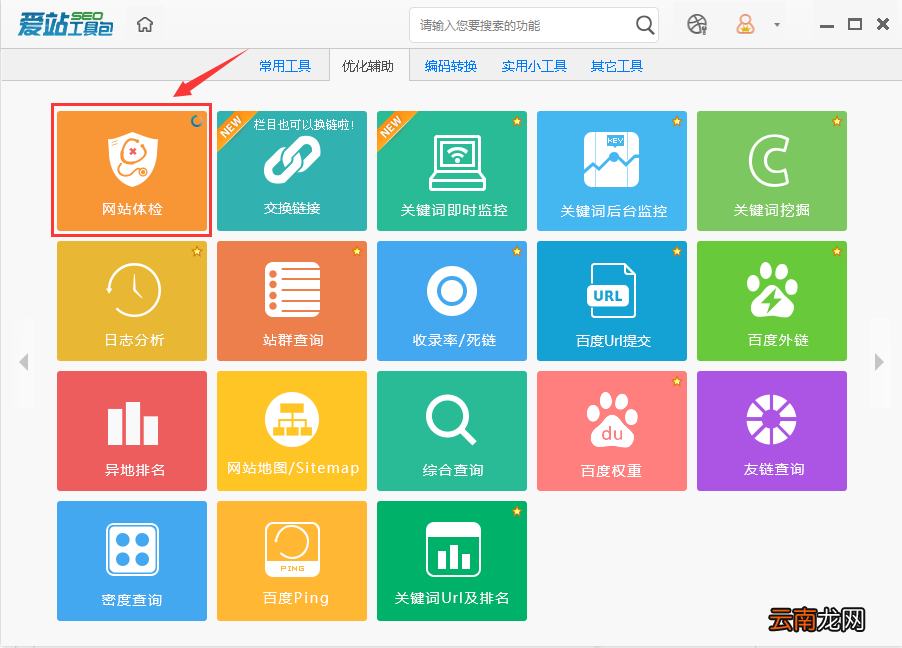902x648 pixels.
Task: Open 百度权重 weight tool
Action: [611, 431]
